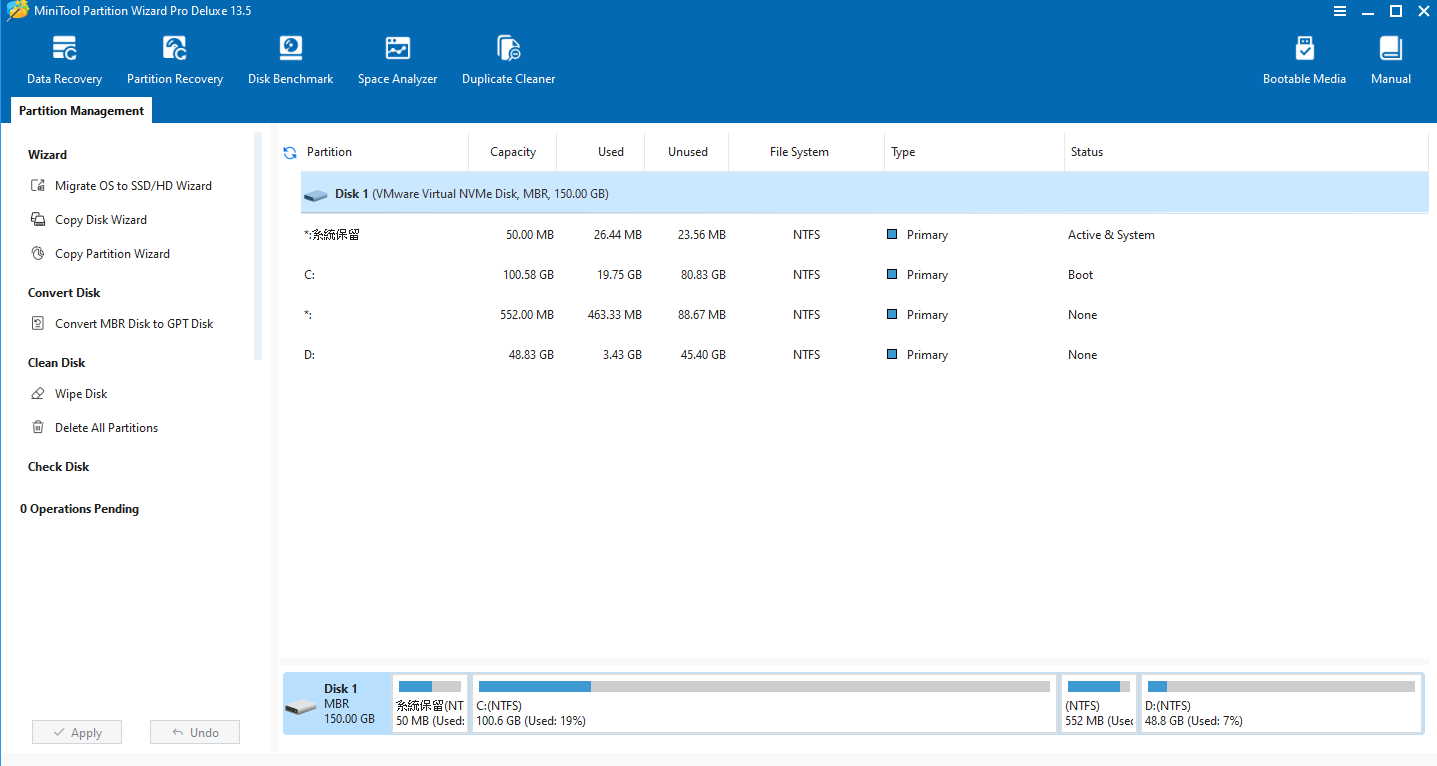The image size is (1437, 766).
Task: Click the Active & System status cell
Action: pos(1111,235)
